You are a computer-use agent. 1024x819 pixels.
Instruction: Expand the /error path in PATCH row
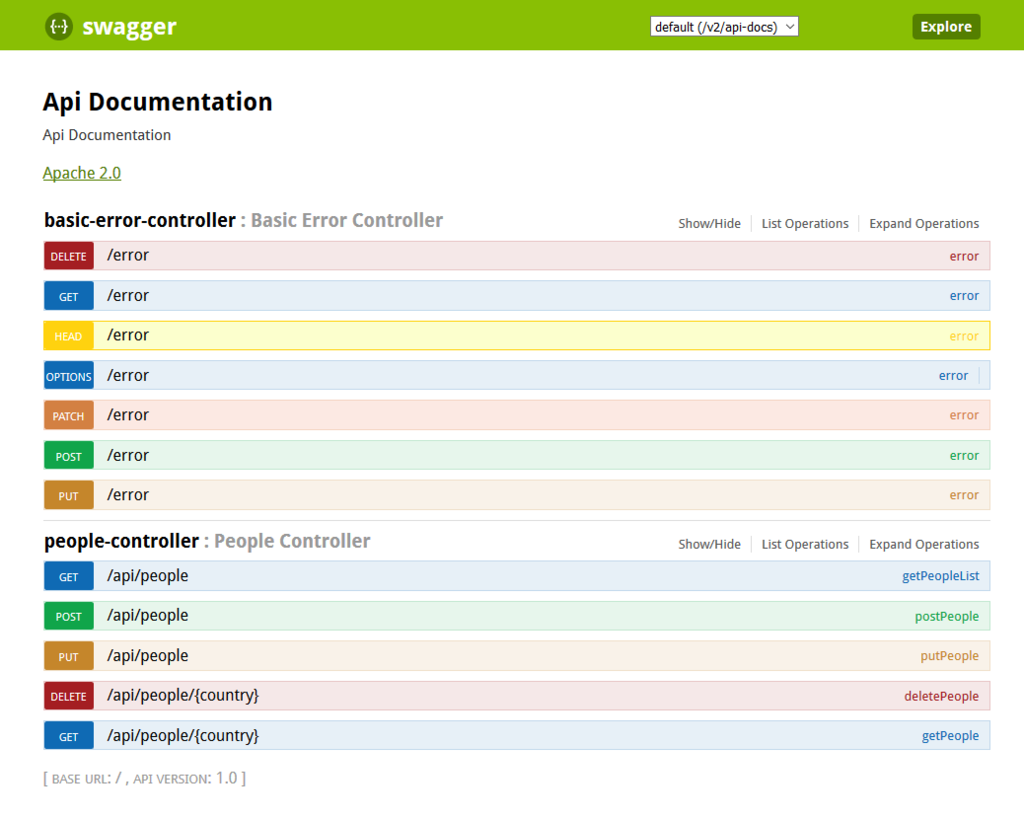(128, 415)
